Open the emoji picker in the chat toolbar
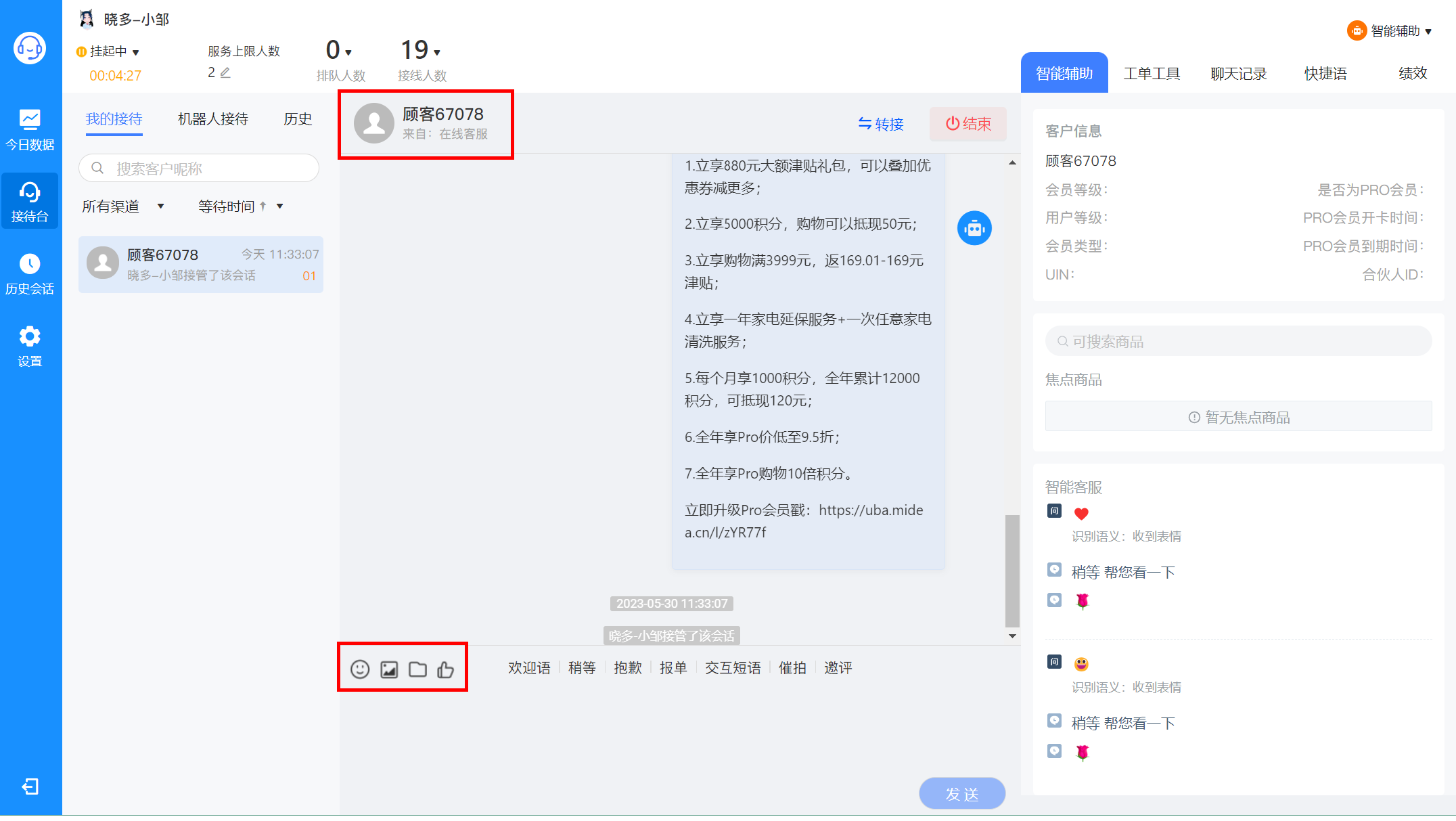The width and height of the screenshot is (1456, 821). pyautogui.click(x=360, y=669)
